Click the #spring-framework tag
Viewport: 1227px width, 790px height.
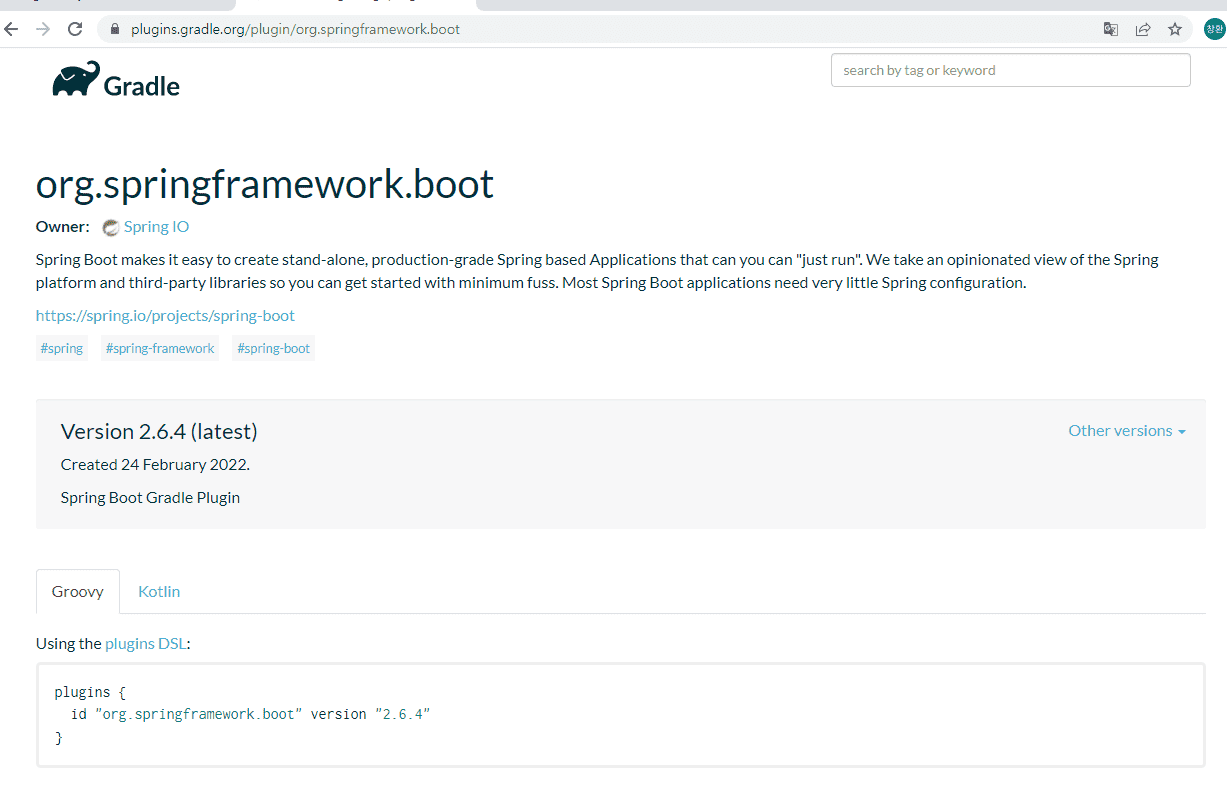coord(160,348)
